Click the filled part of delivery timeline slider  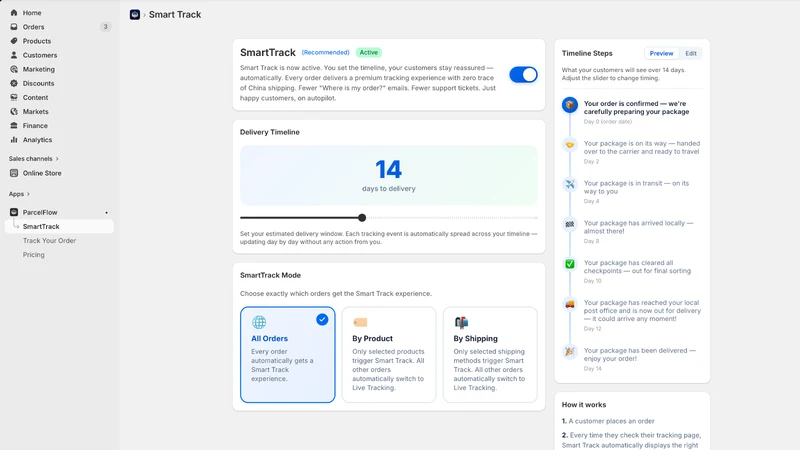(x=299, y=218)
